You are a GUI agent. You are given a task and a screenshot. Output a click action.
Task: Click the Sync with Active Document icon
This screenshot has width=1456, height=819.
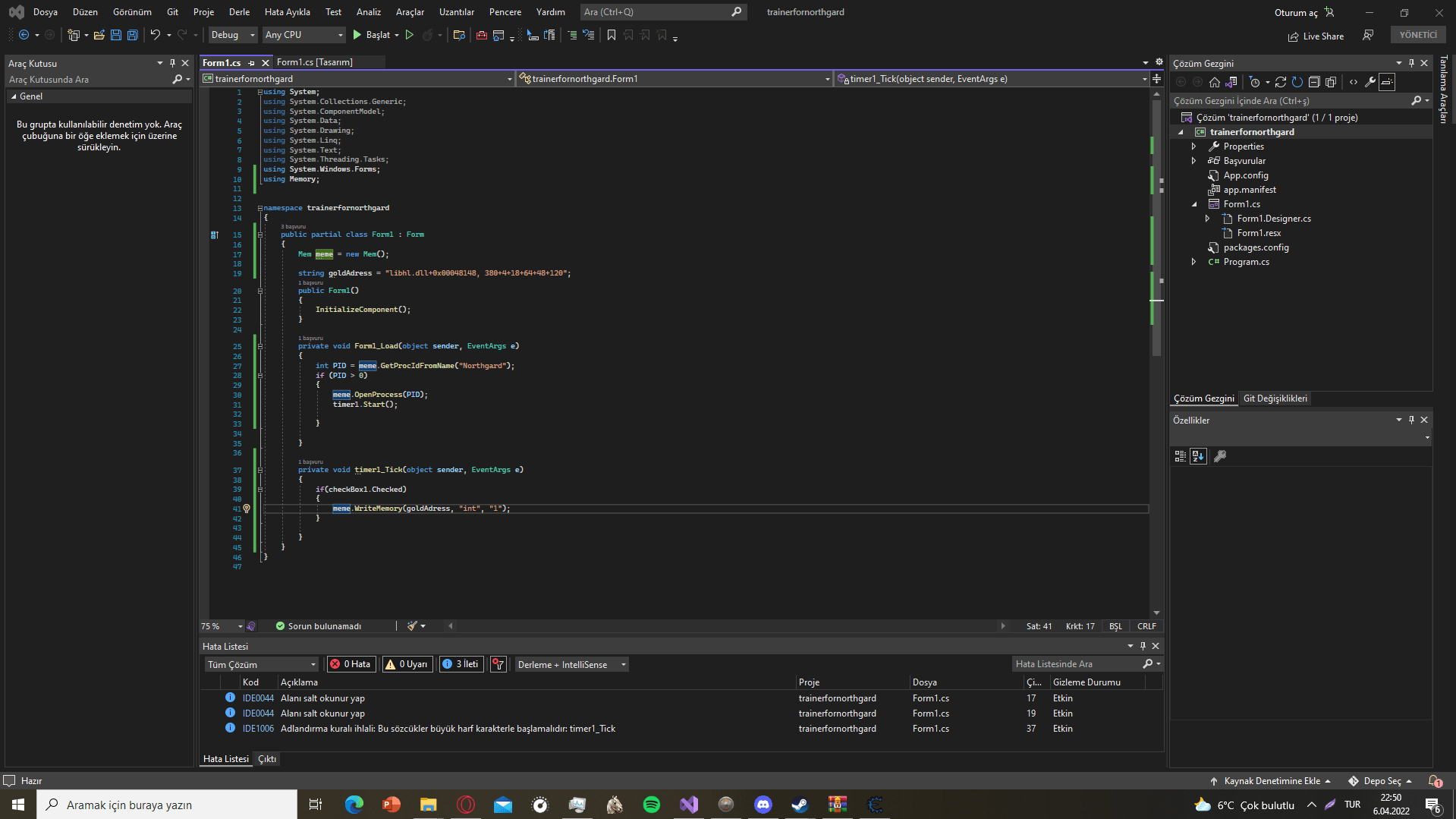coord(1281,82)
